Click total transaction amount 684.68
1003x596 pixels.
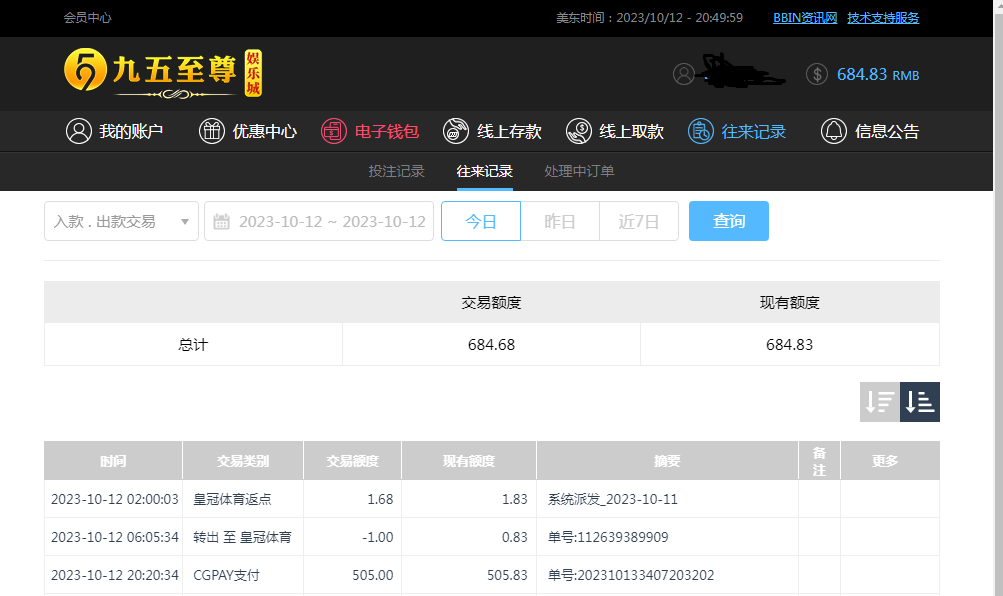(491, 345)
